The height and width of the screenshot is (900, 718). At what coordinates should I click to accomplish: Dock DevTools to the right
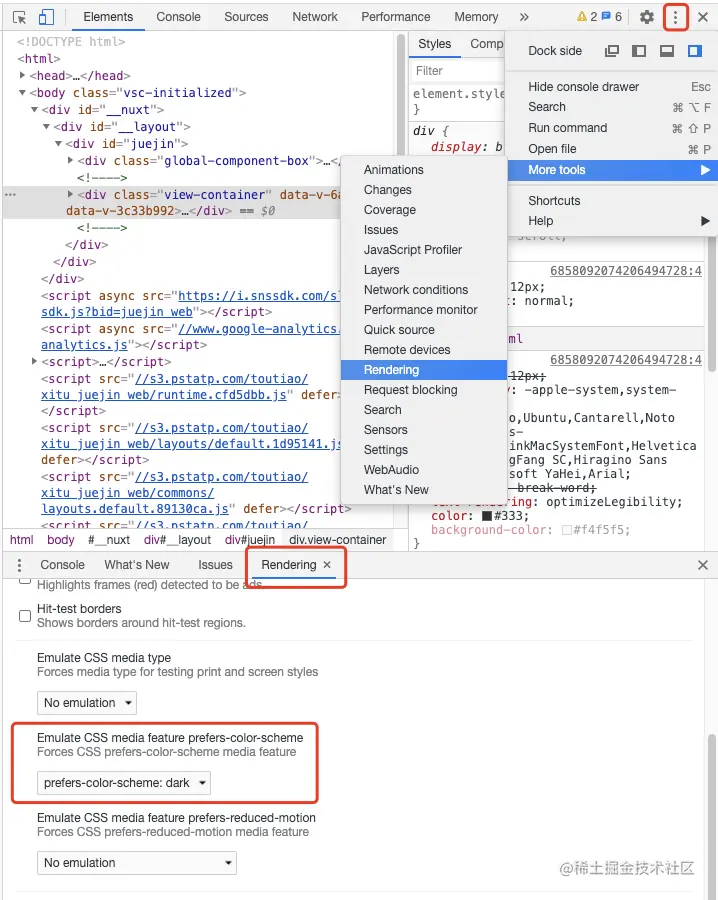(695, 51)
